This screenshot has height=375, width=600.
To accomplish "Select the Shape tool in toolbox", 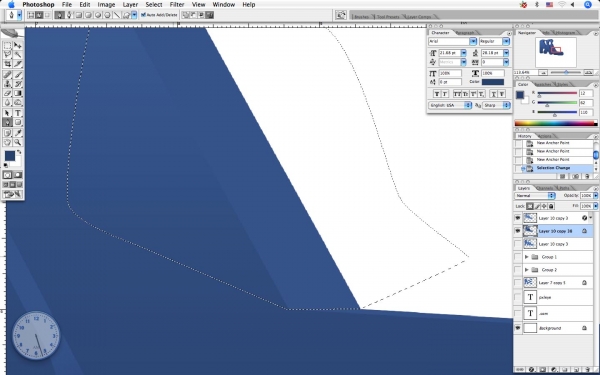I will (x=18, y=122).
